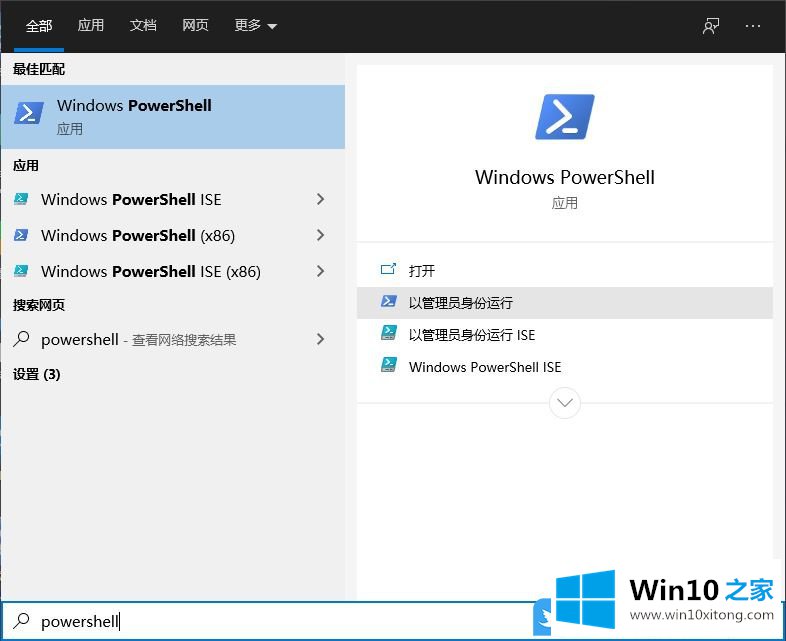The image size is (786, 641).
Task: Click the Windows PowerShell (x86) app icon
Action: pyautogui.click(x=21, y=235)
